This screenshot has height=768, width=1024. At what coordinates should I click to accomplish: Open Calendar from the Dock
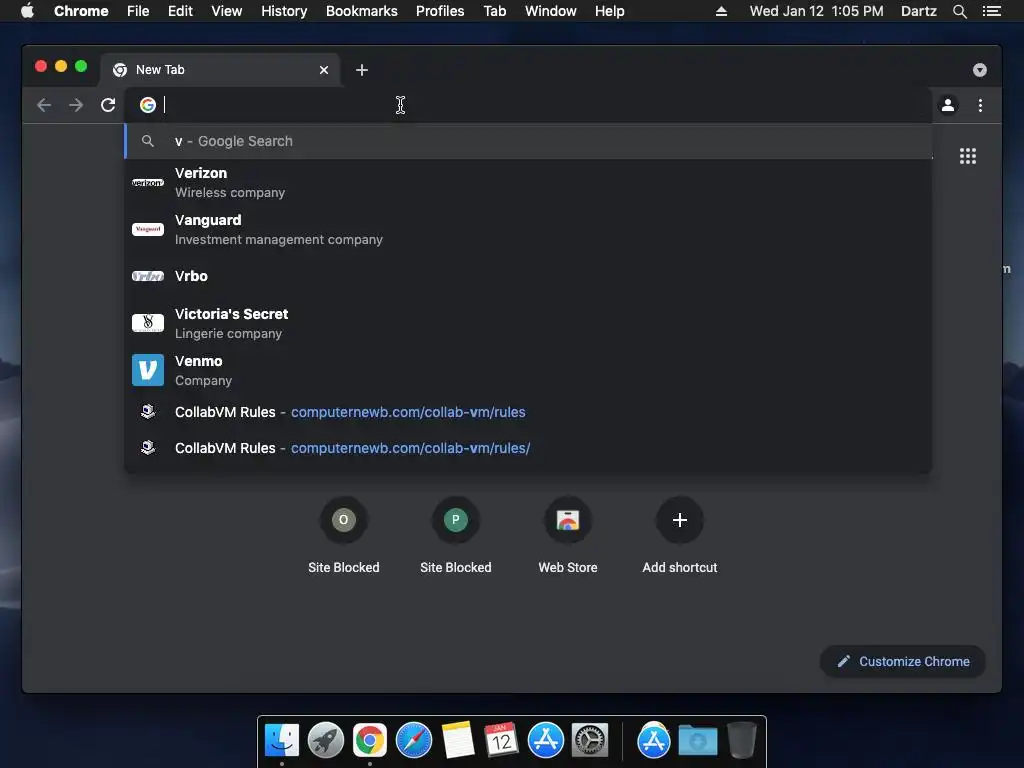[x=502, y=741]
